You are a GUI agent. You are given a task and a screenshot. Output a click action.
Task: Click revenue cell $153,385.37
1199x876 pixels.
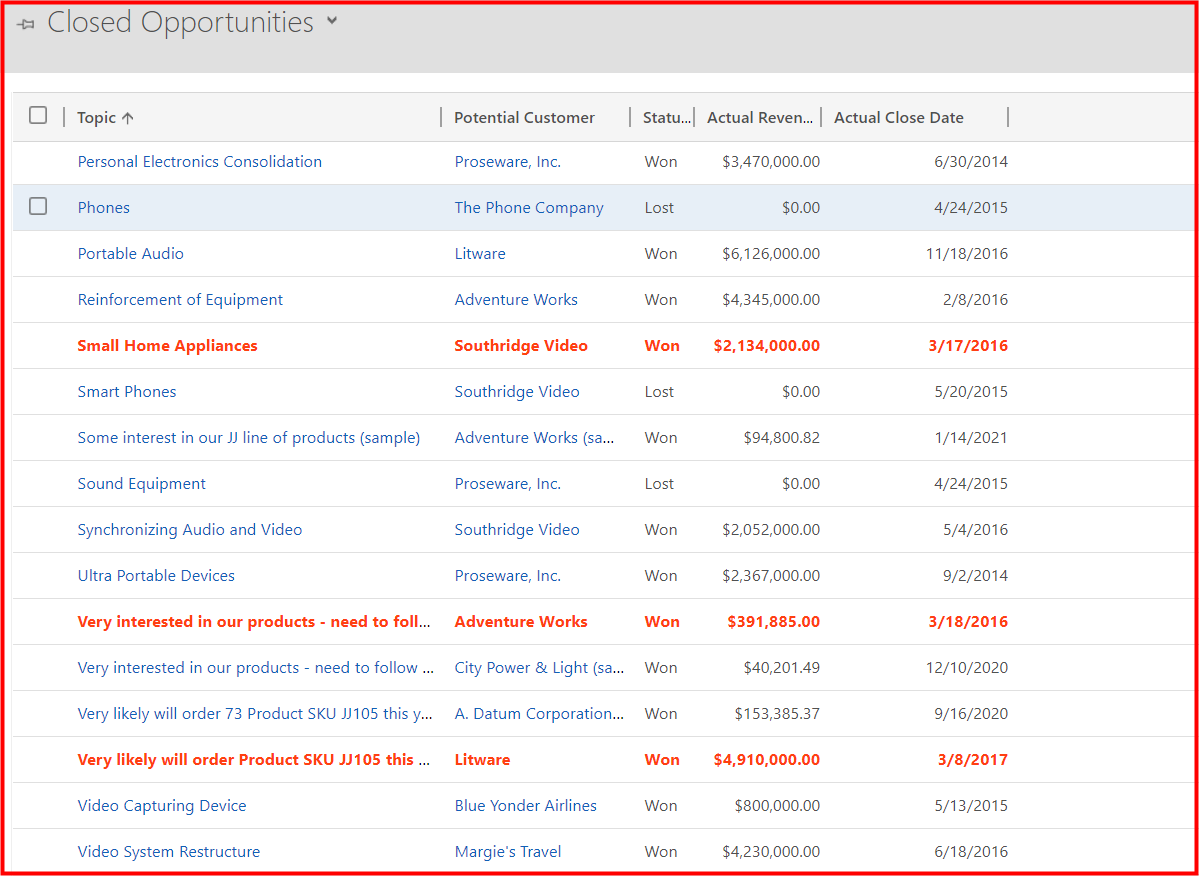coord(778,714)
